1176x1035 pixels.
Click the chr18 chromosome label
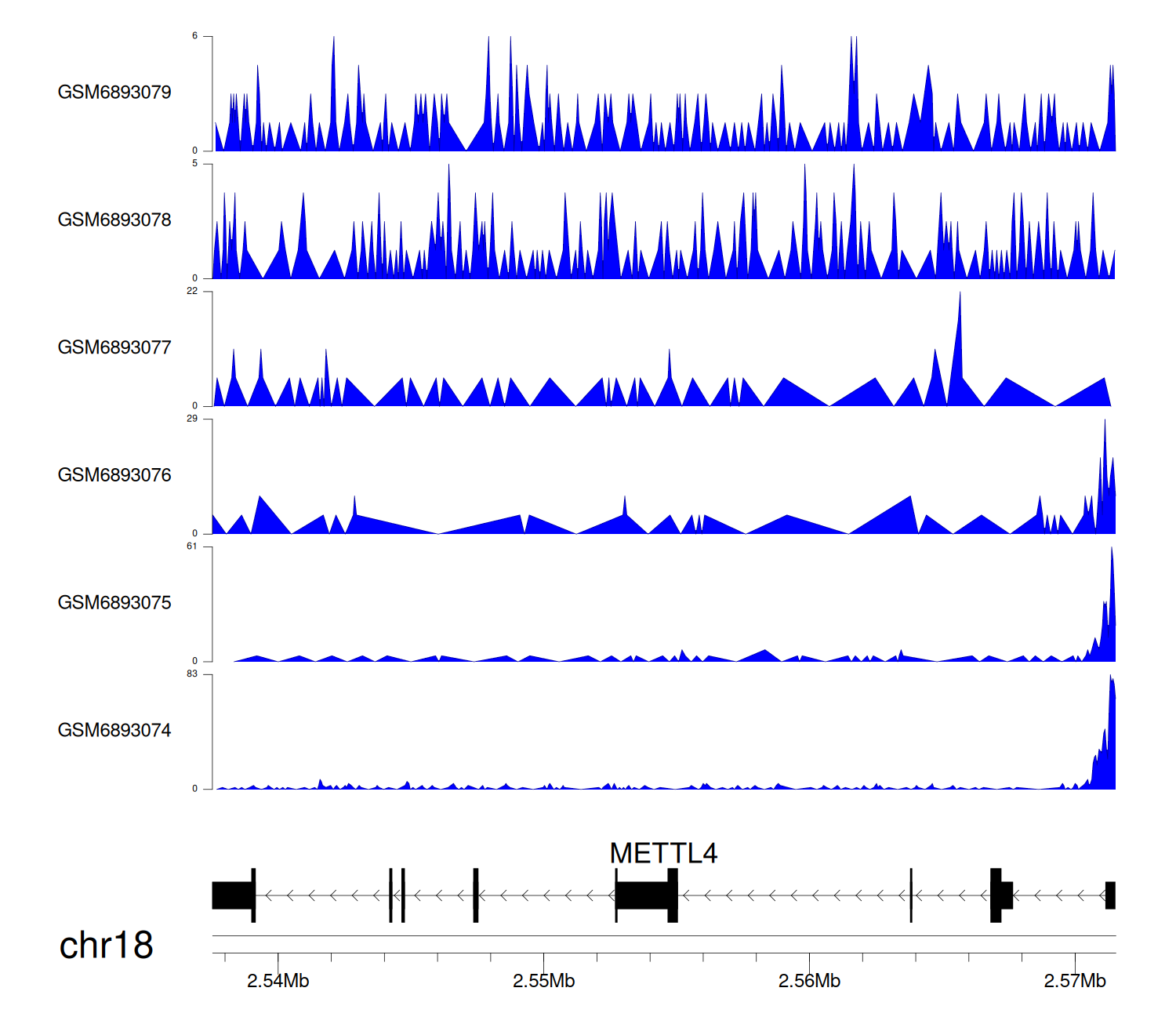pyautogui.click(x=106, y=946)
